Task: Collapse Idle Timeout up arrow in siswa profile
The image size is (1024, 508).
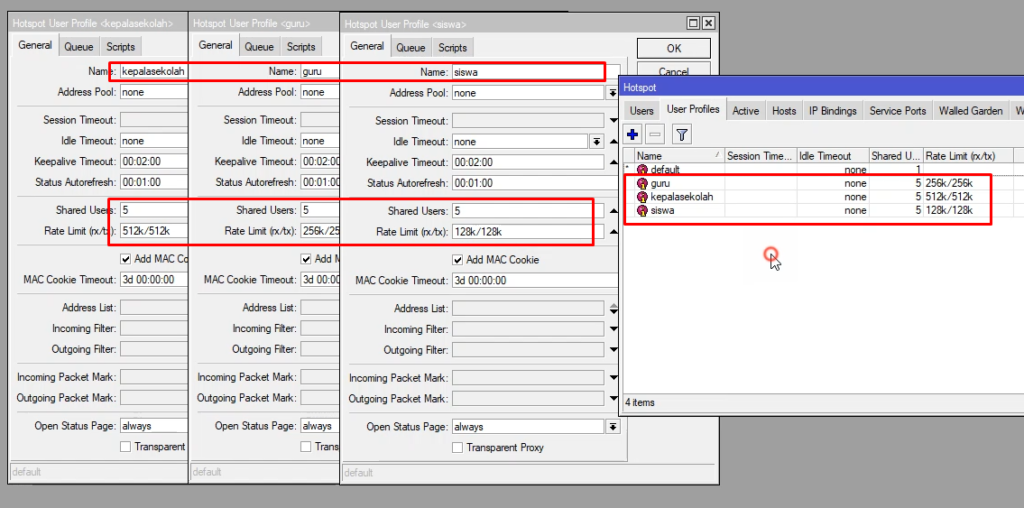Action: pos(613,142)
